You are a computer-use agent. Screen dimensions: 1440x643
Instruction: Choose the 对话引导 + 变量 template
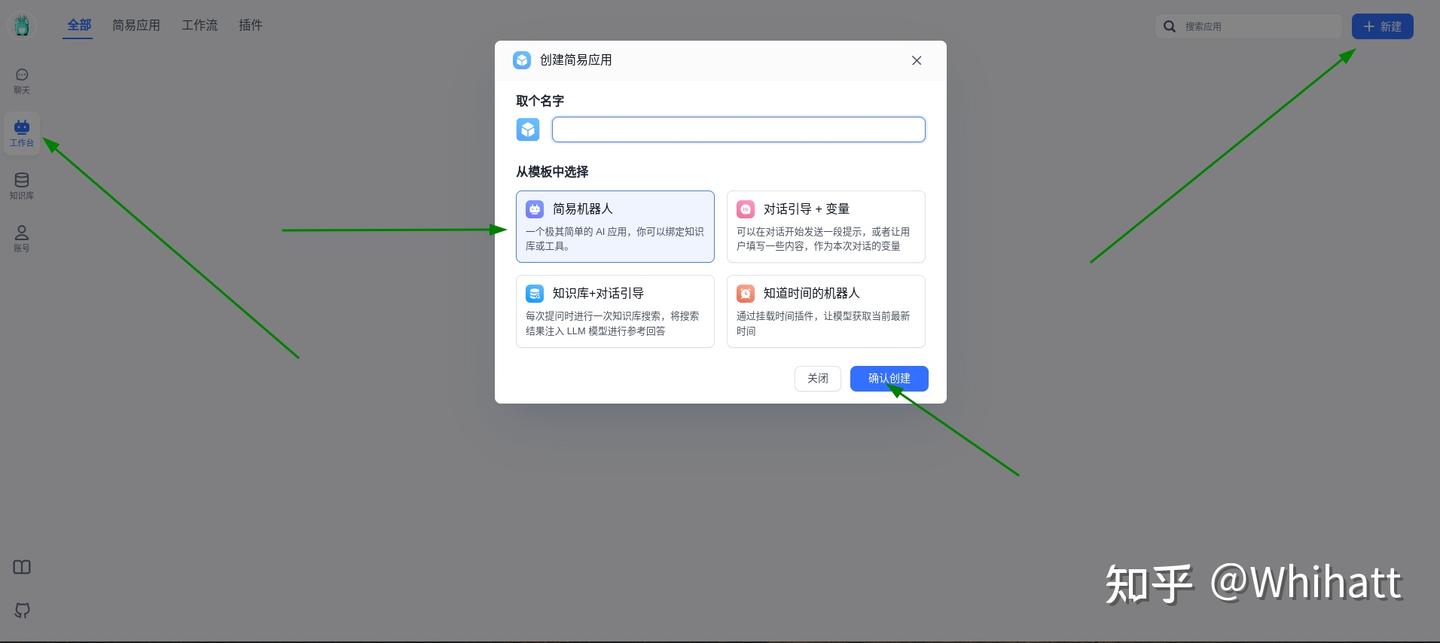(x=826, y=227)
